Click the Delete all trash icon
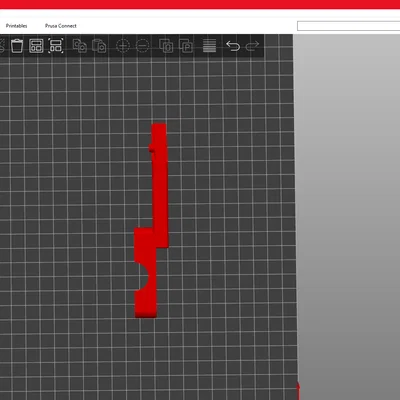This screenshot has height=400, width=400. click(17, 46)
